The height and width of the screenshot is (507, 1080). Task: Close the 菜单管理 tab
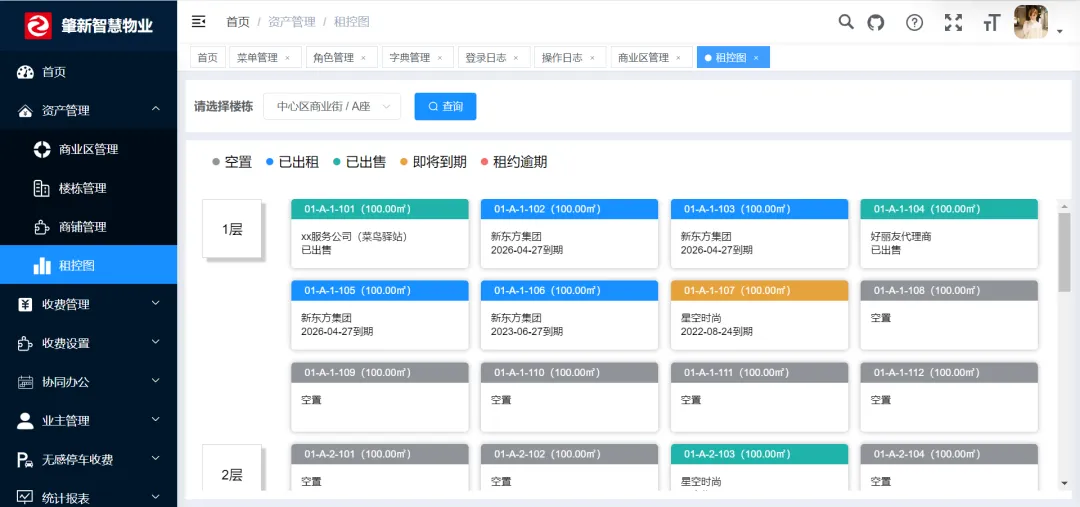[288, 58]
